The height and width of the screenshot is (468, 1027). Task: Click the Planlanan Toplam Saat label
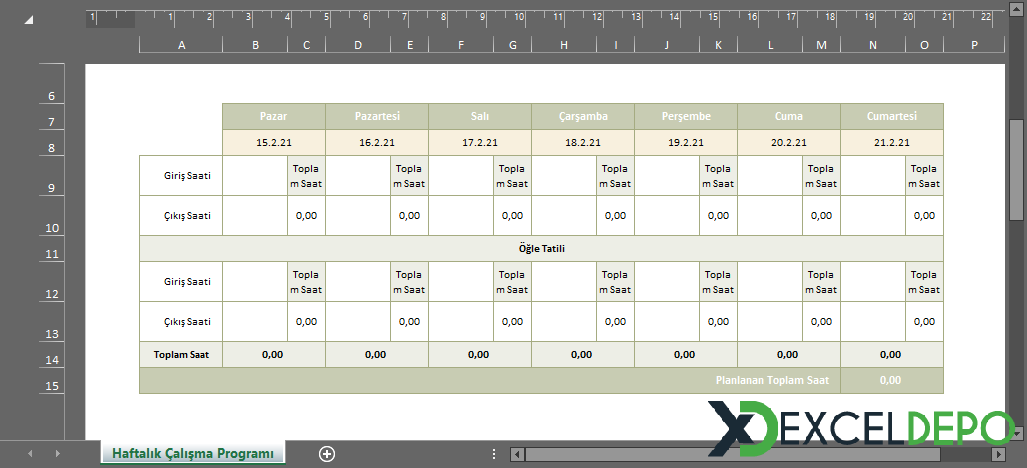(x=772, y=380)
